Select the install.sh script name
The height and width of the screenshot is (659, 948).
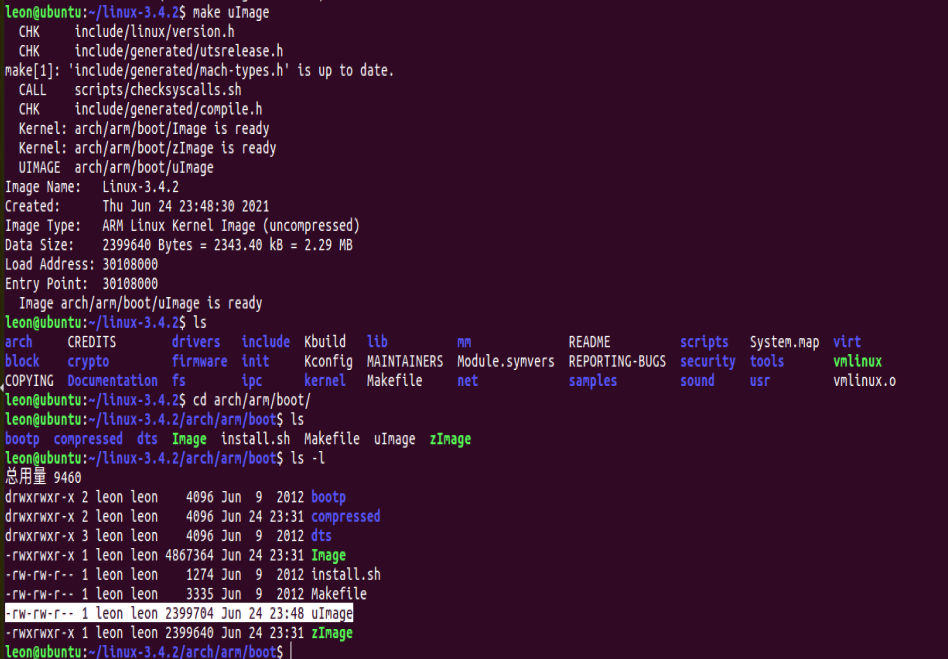(x=257, y=438)
